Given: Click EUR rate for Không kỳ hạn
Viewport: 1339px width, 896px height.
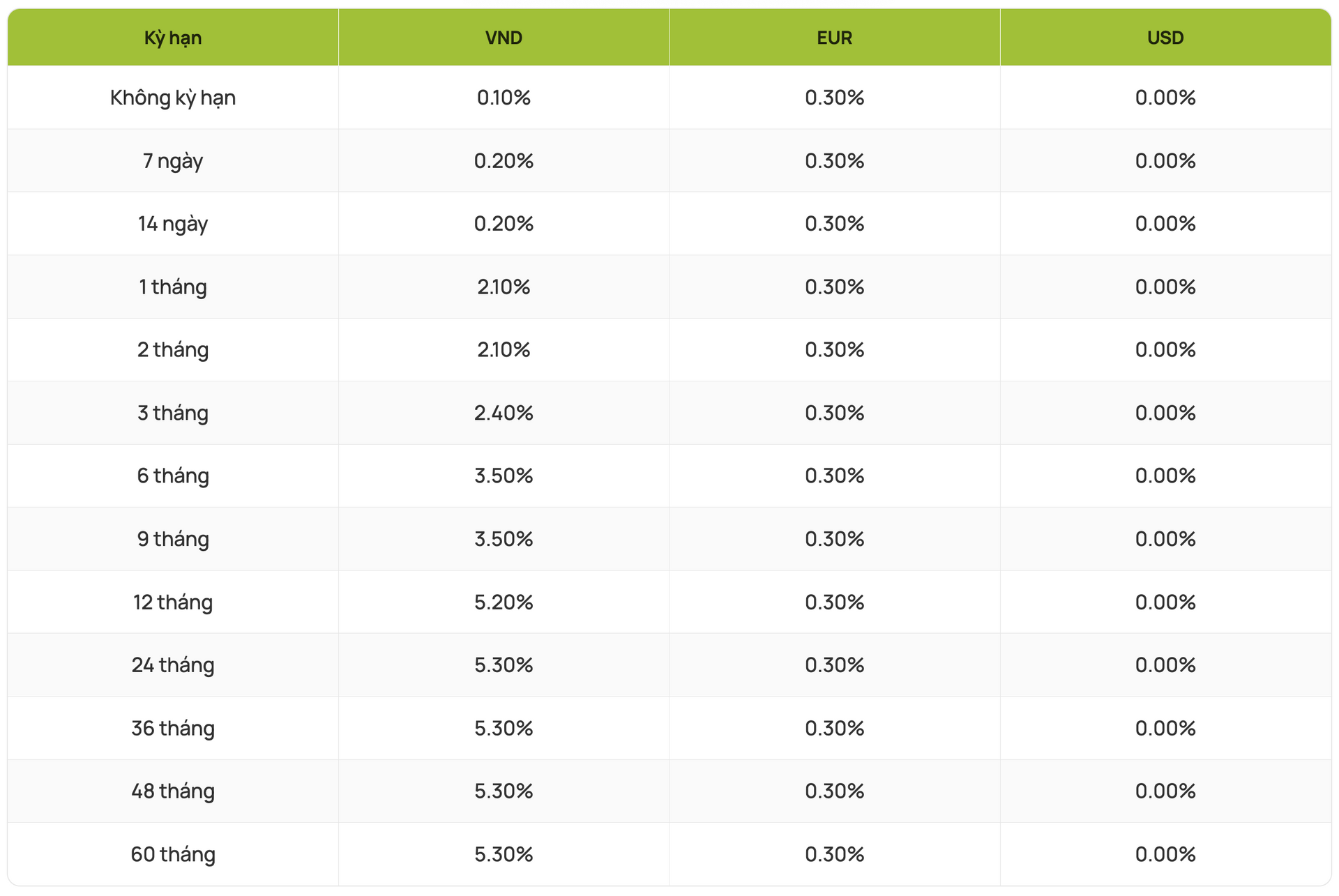Looking at the screenshot, I should (834, 98).
